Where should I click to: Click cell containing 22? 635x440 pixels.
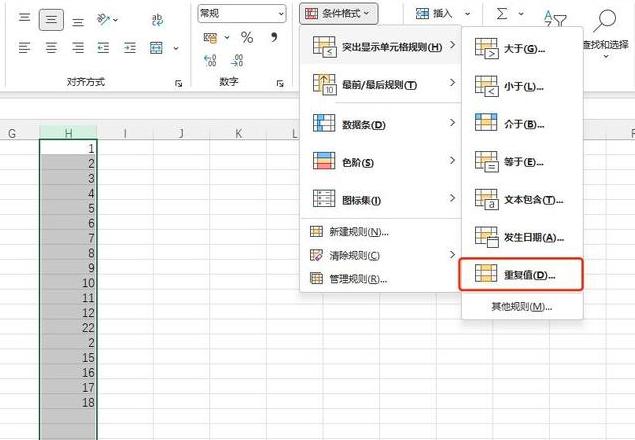68,327
